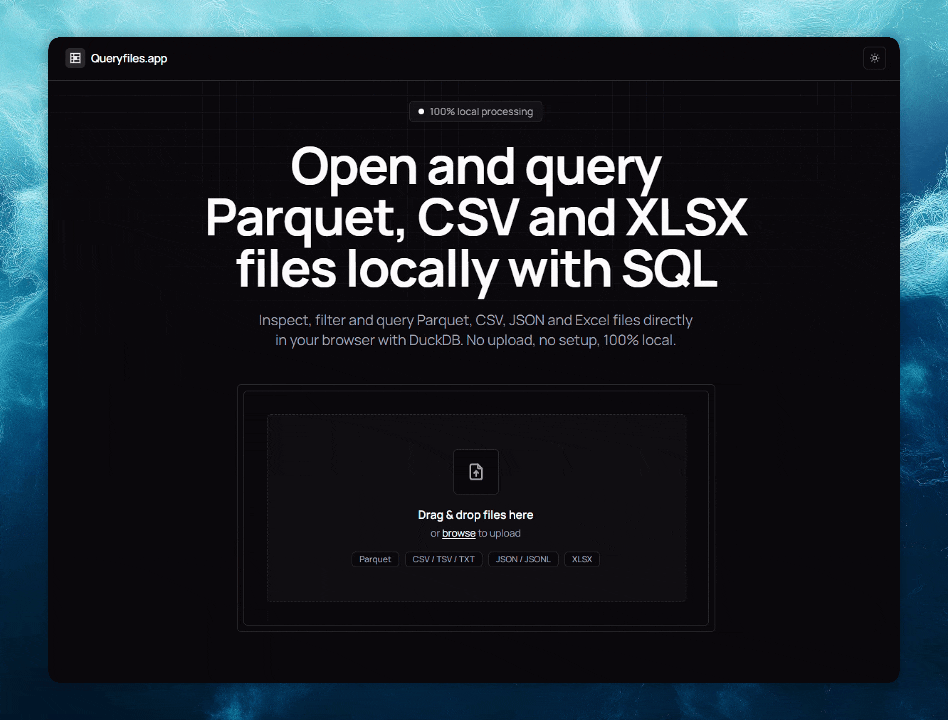The image size is (948, 720).
Task: Click the browse link to upload files
Action: pyautogui.click(x=459, y=533)
